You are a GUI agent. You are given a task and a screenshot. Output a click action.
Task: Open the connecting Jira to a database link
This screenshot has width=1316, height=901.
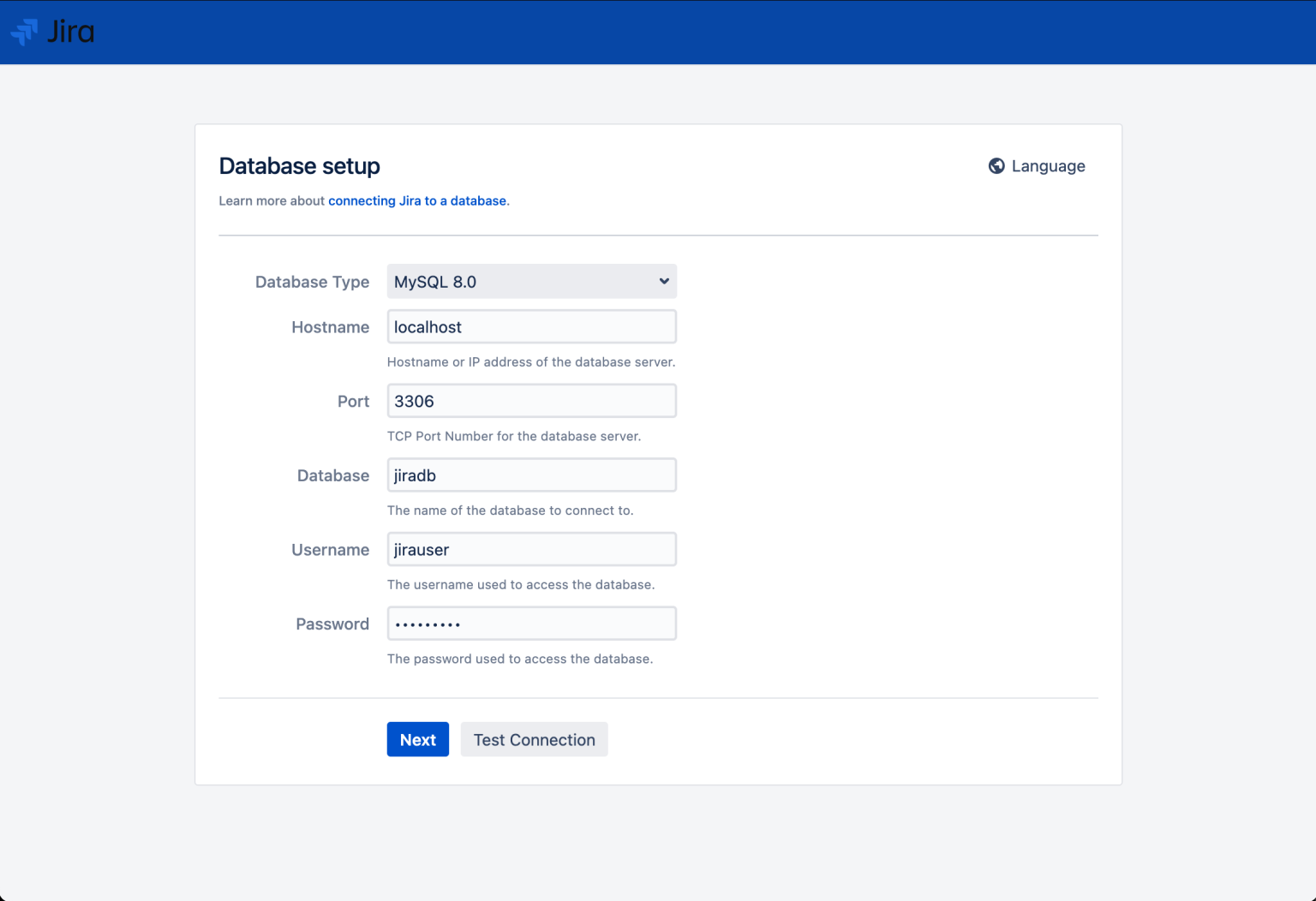(x=416, y=200)
